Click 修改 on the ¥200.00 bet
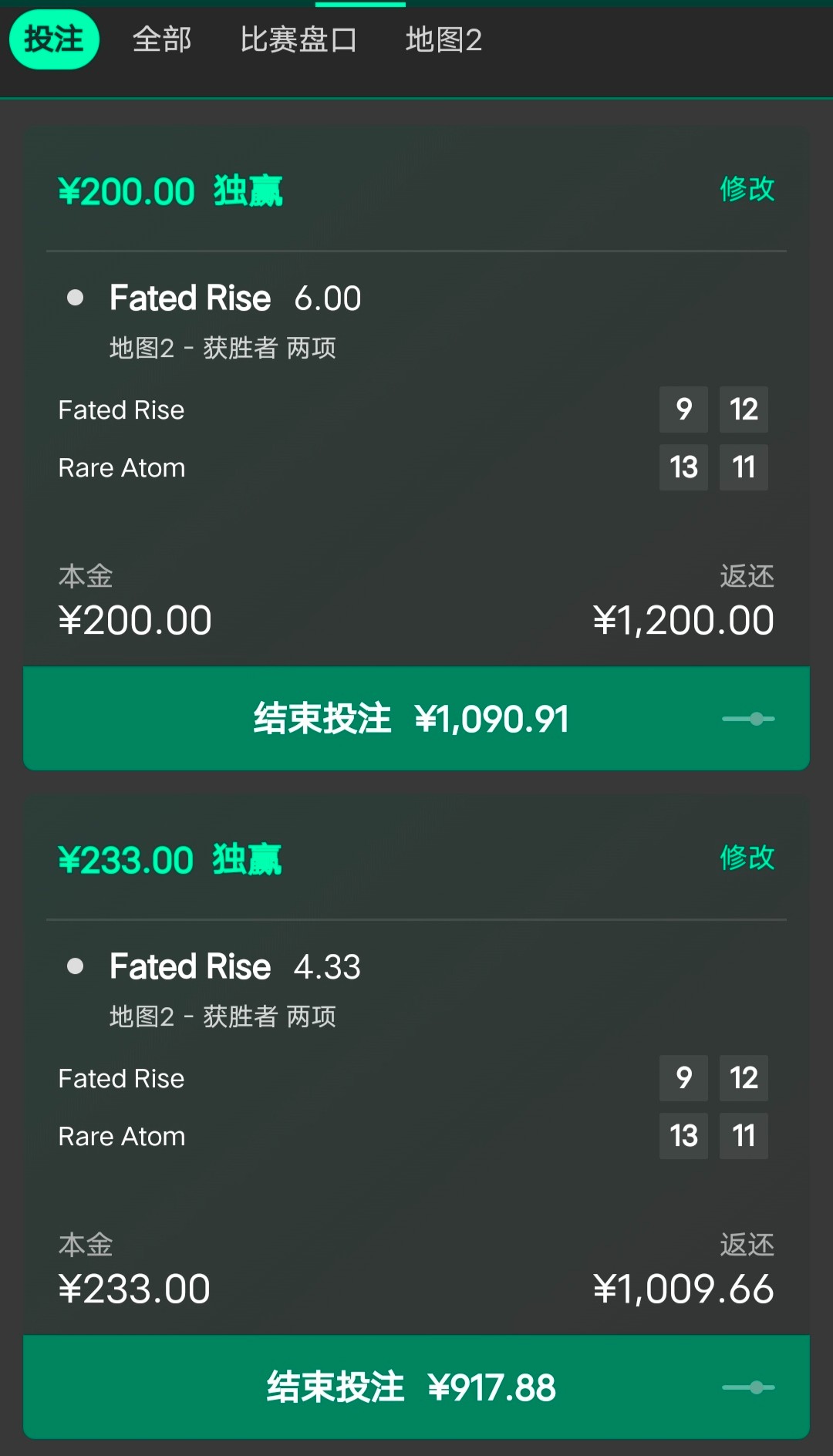This screenshot has height=1456, width=833. [x=747, y=189]
